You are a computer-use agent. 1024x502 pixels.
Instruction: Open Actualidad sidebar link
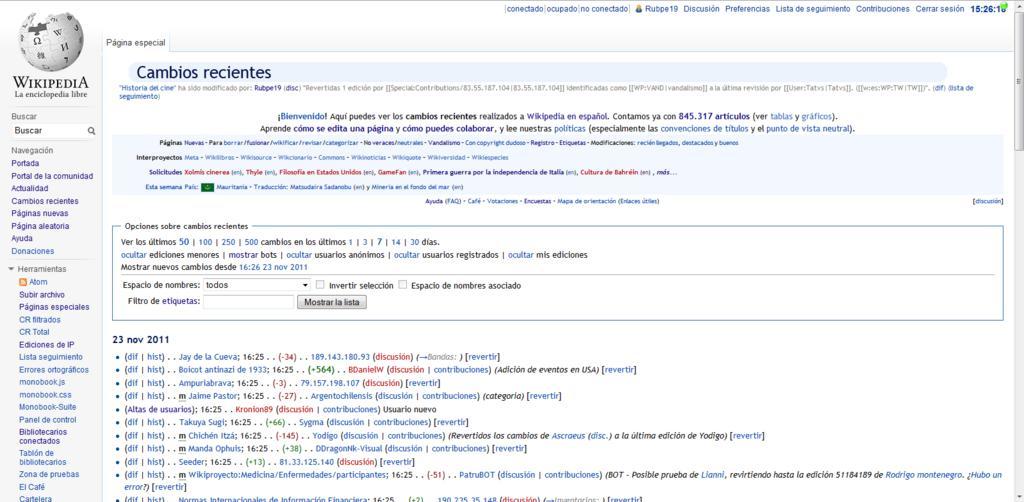(29, 189)
